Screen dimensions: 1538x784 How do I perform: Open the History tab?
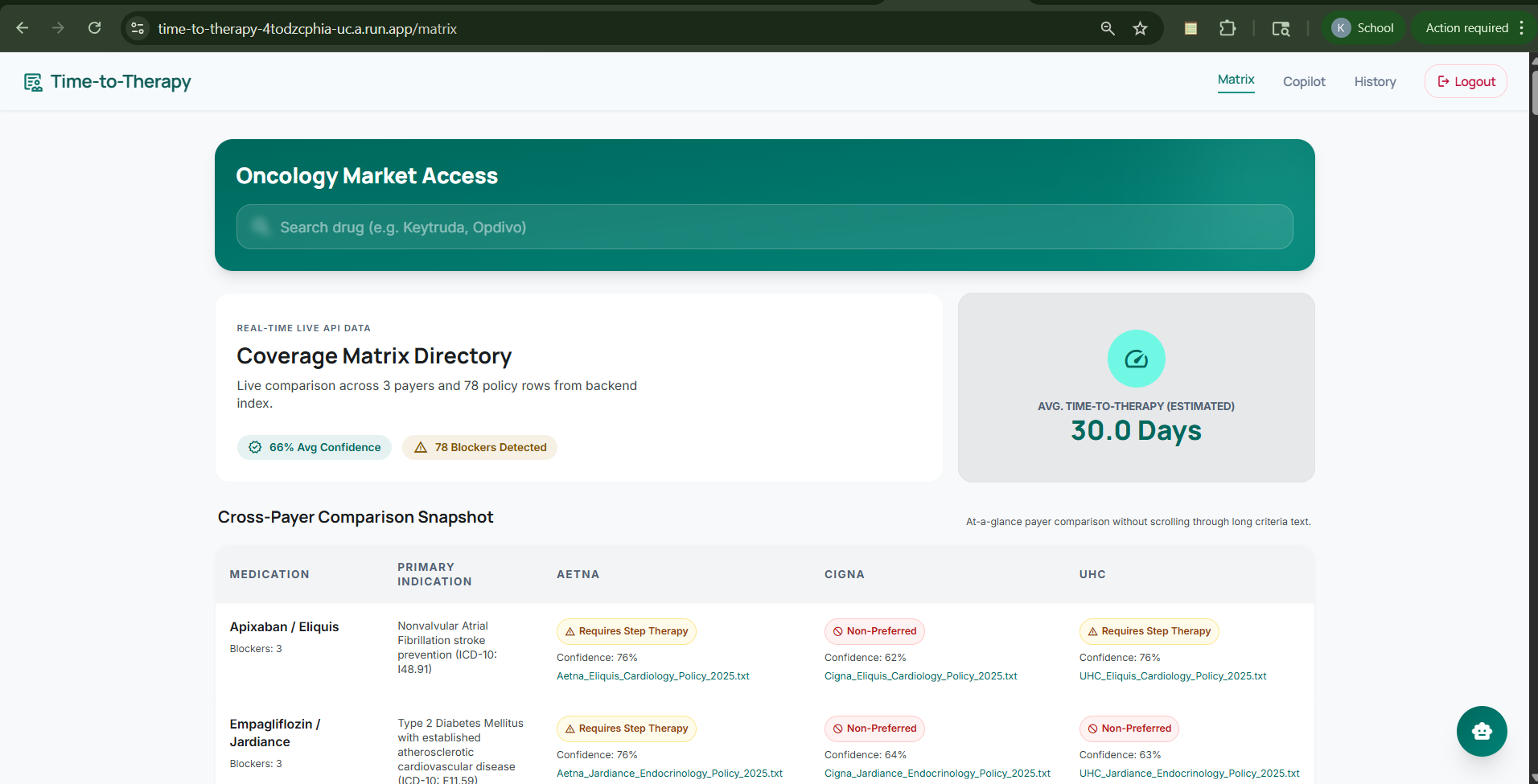1375,82
